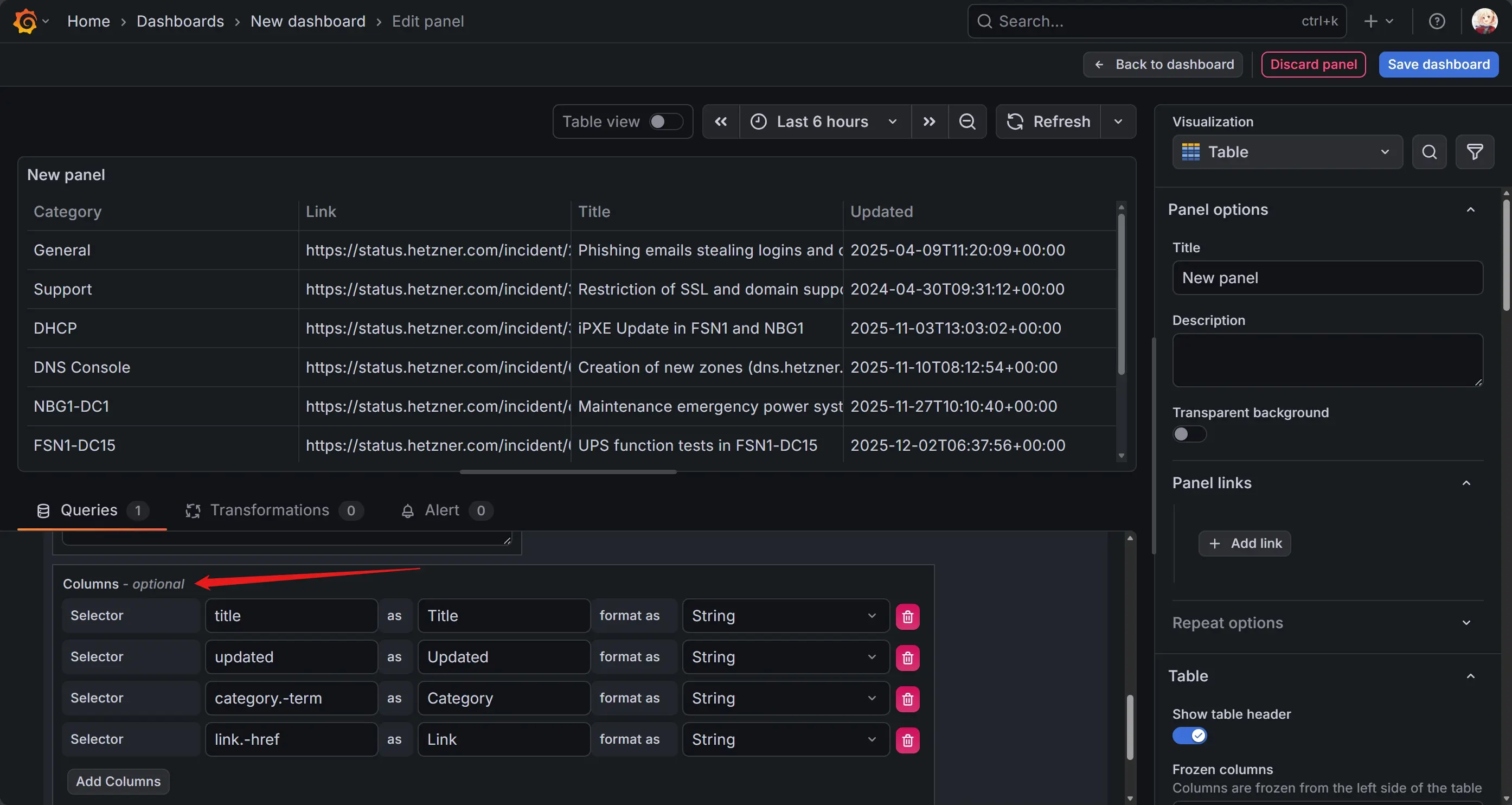Click the panel Title input field

click(x=1327, y=278)
